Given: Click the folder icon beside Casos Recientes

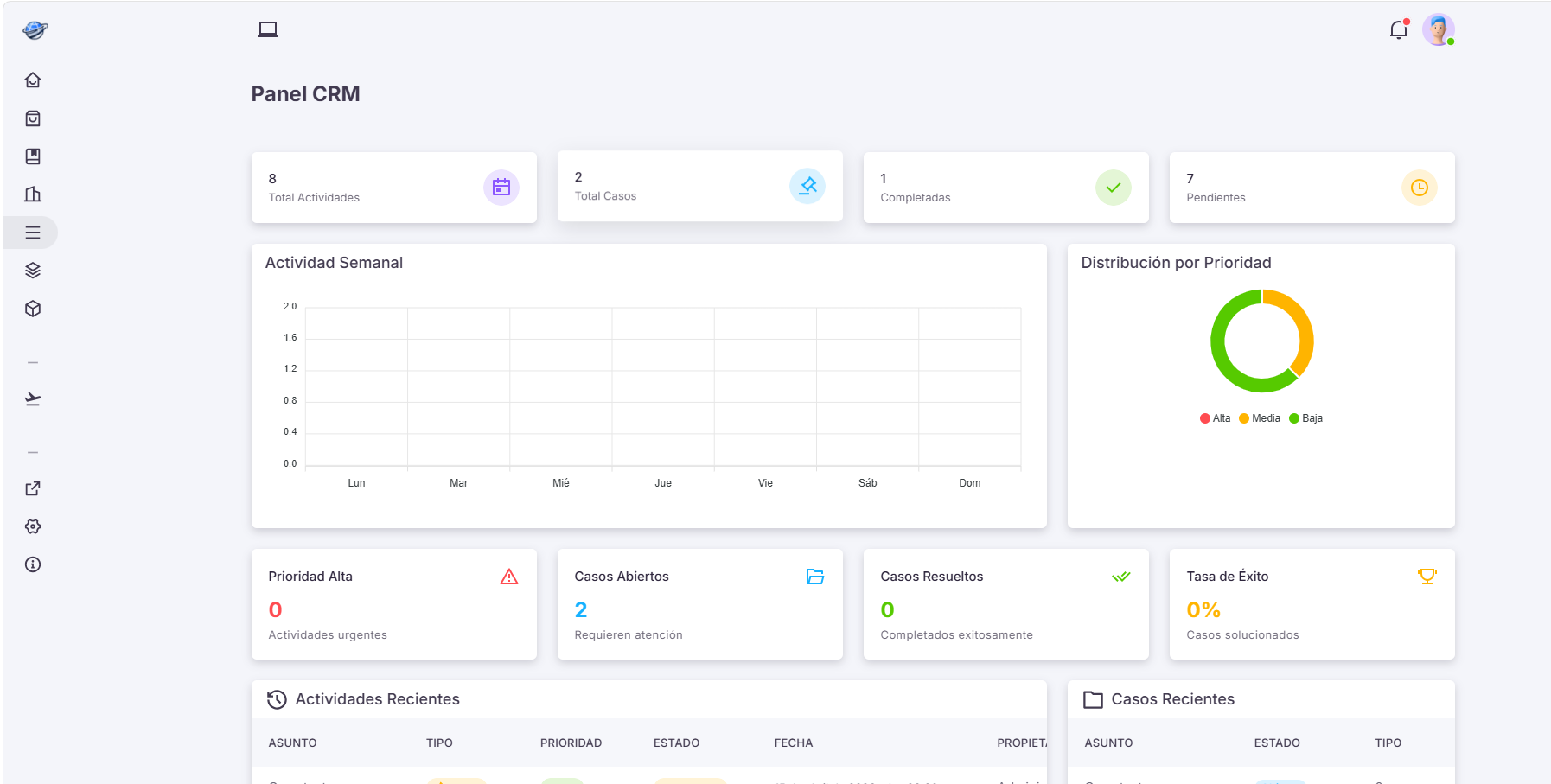Looking at the screenshot, I should [x=1093, y=699].
